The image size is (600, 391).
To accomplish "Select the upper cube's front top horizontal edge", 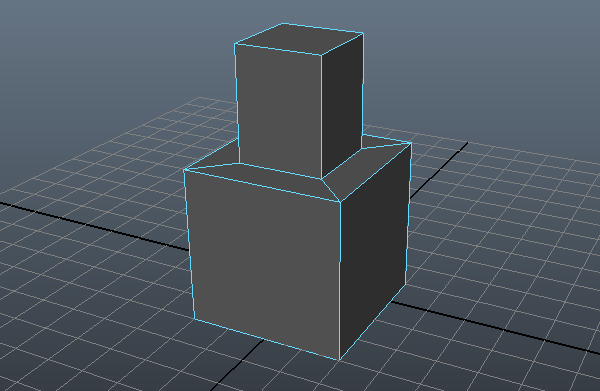I will click(x=278, y=49).
